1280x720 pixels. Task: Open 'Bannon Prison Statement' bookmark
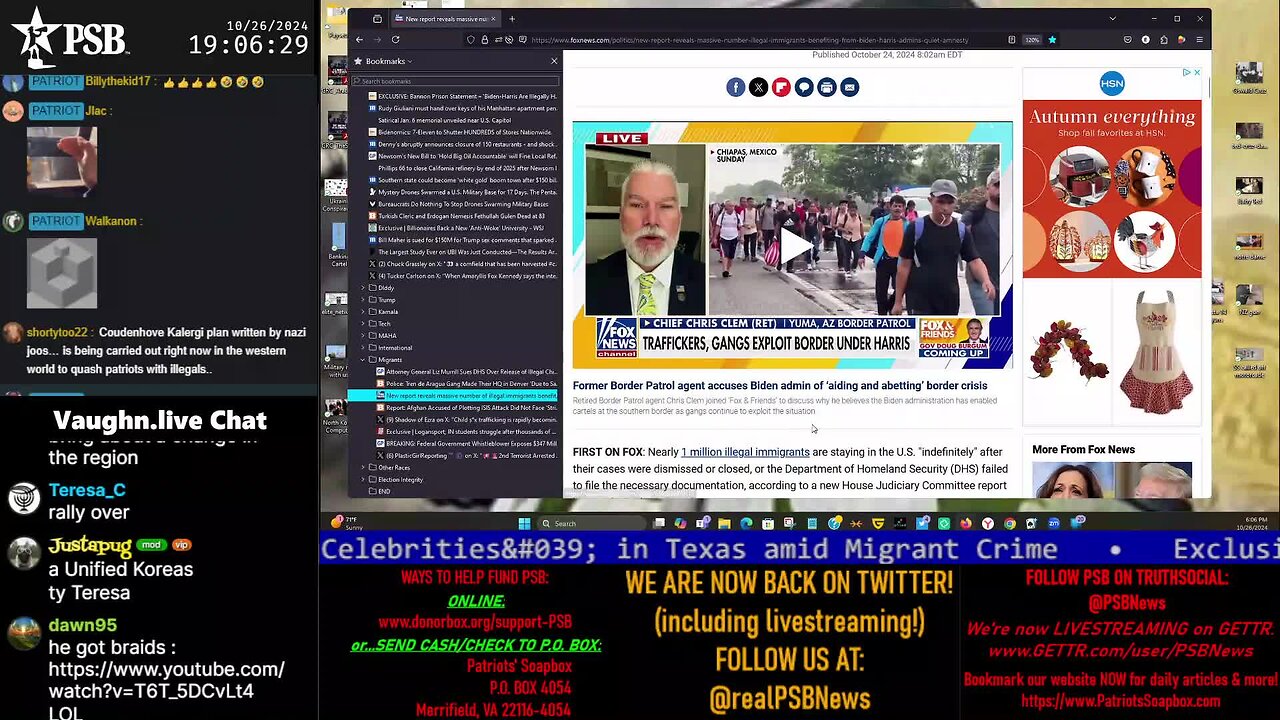[463, 96]
